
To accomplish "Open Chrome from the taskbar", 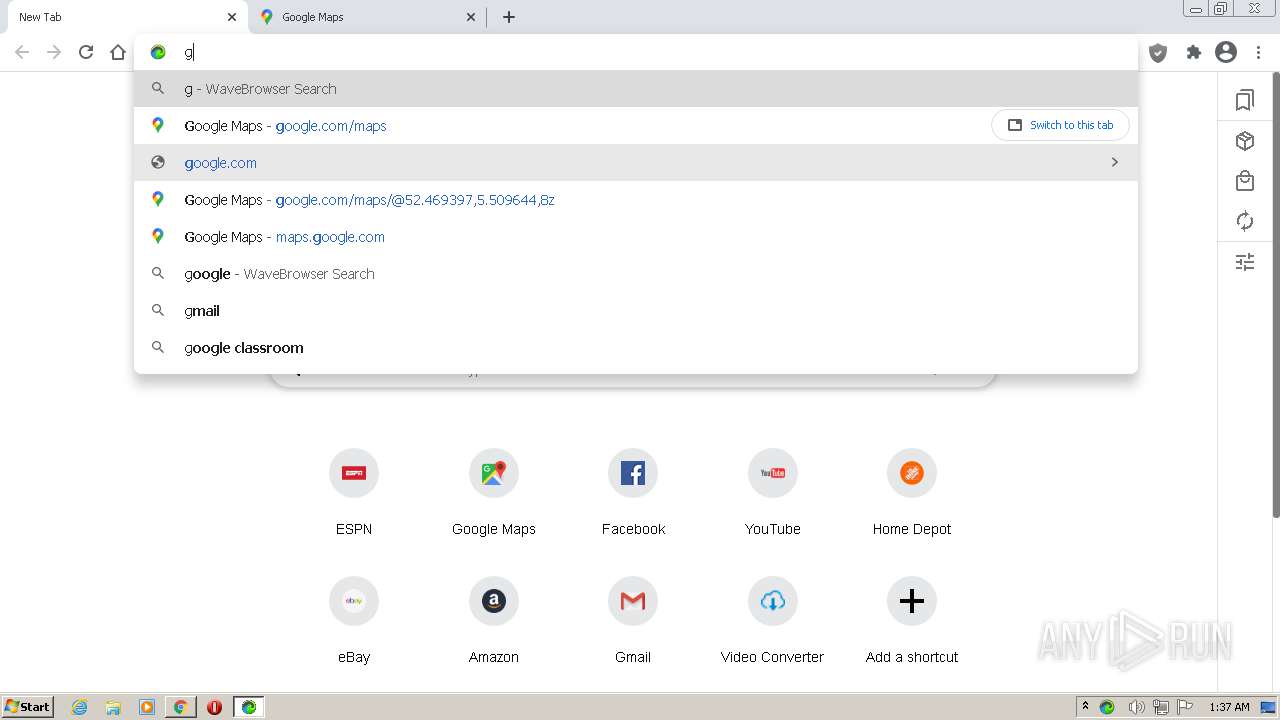I will click(x=180, y=707).
